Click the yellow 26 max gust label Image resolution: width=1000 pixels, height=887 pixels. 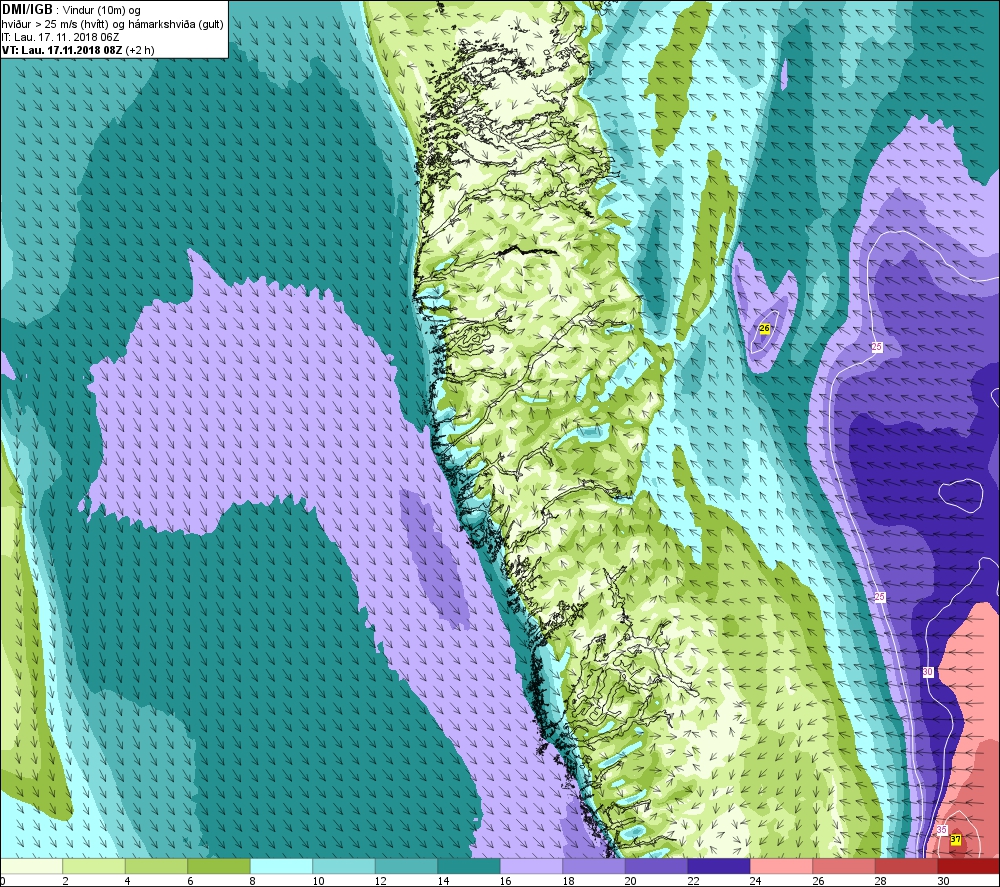[765, 328]
